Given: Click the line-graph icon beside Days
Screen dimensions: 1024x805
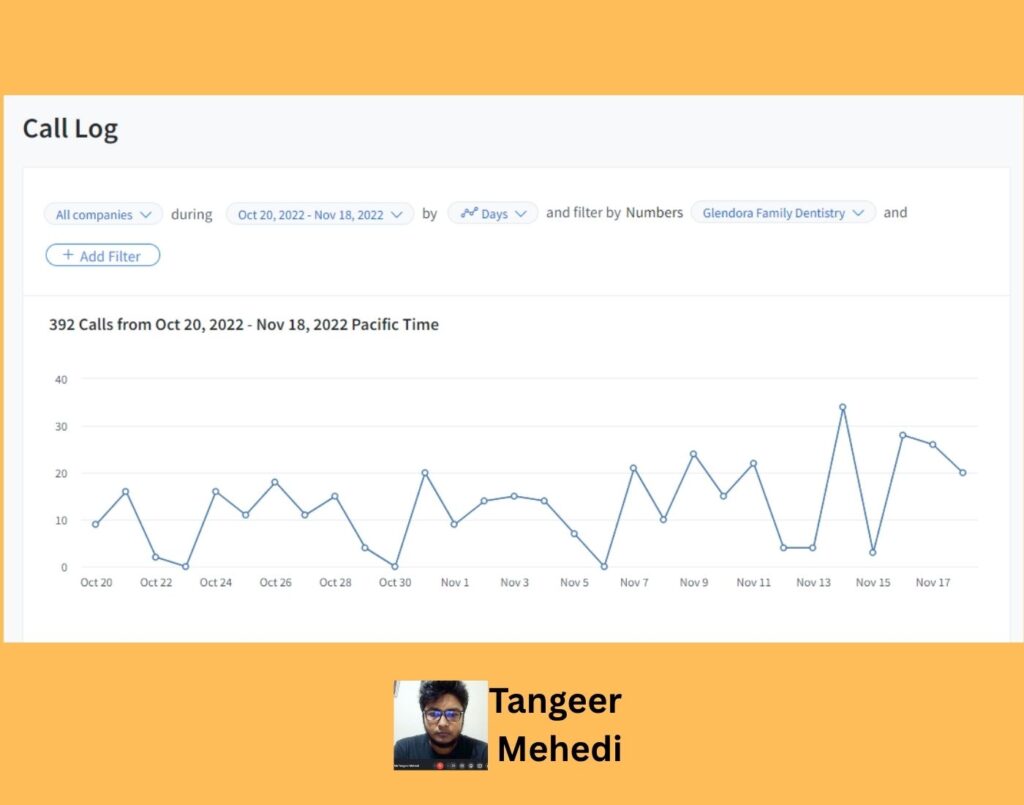Looking at the screenshot, I should 469,213.
